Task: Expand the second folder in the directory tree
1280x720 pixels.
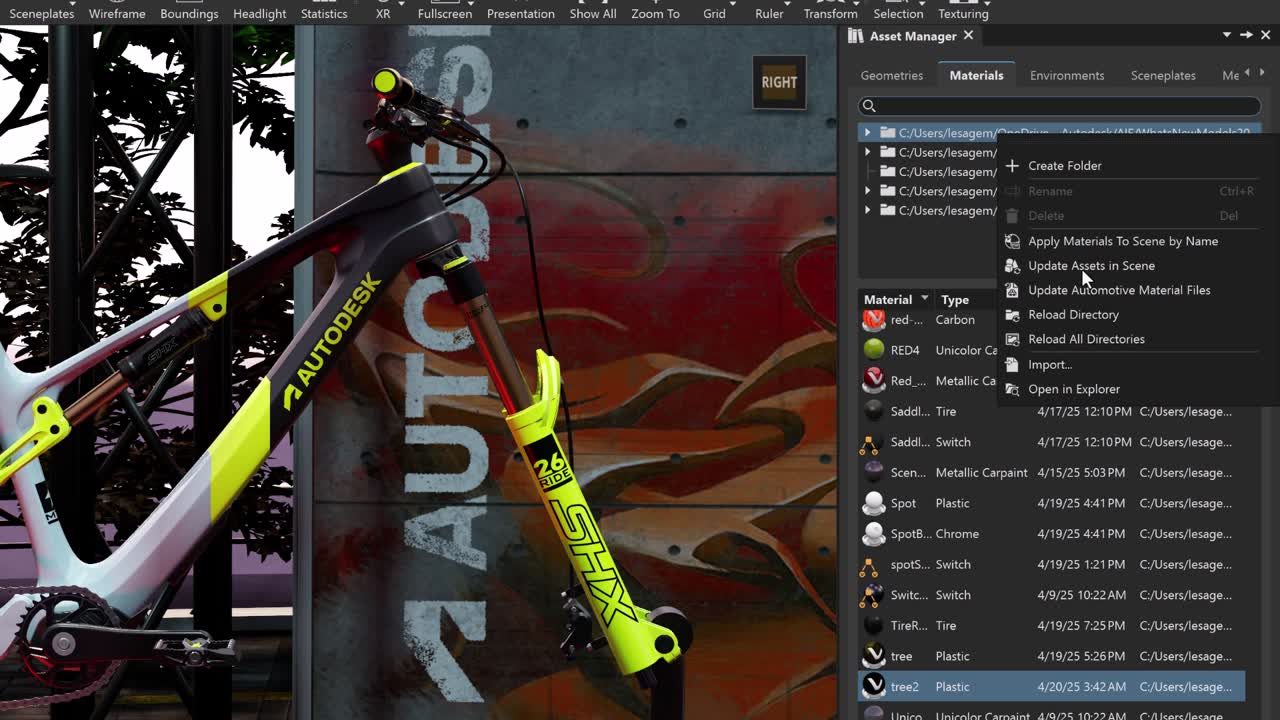Action: coord(868,152)
